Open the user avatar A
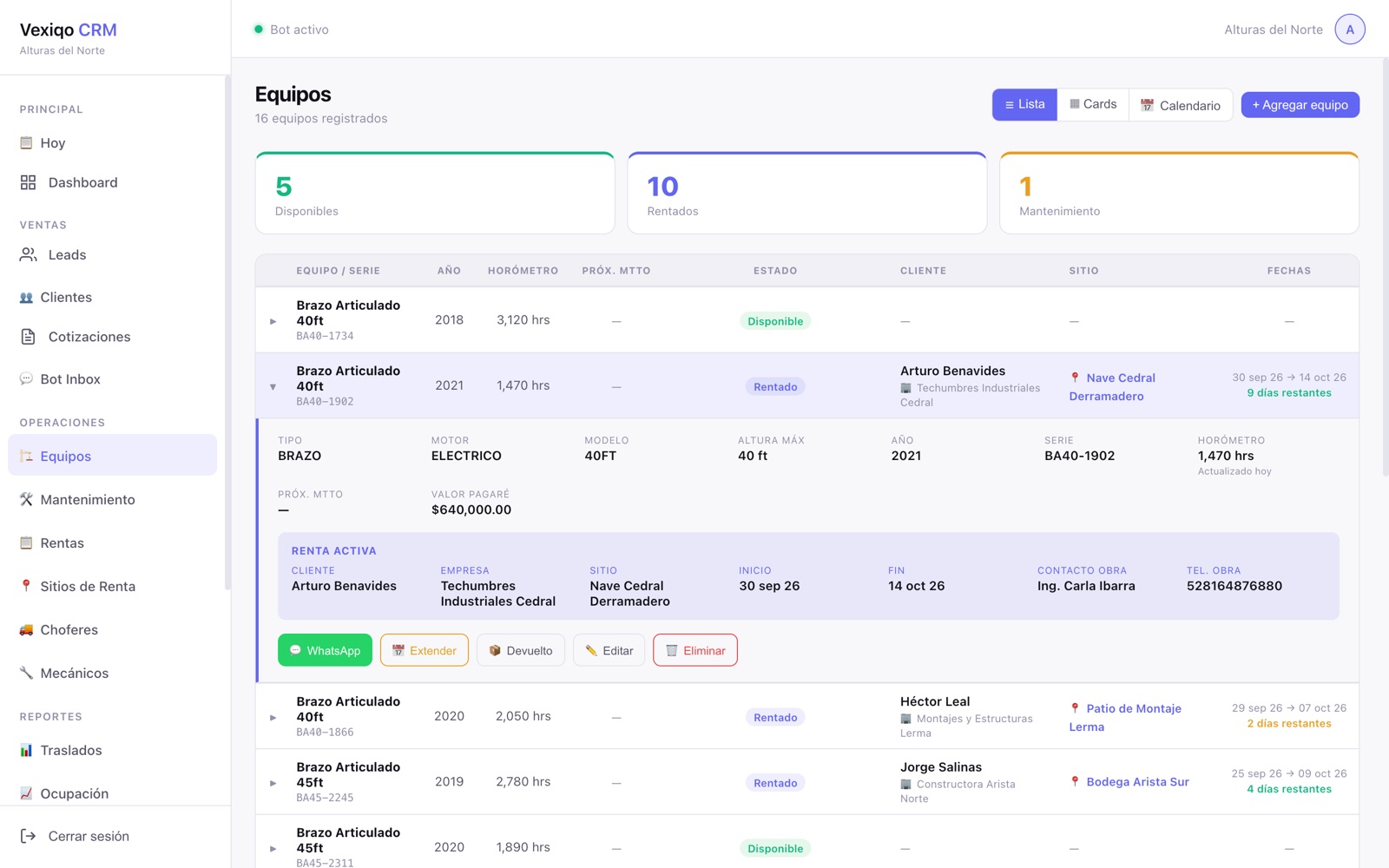This screenshot has width=1389, height=868. click(x=1350, y=30)
